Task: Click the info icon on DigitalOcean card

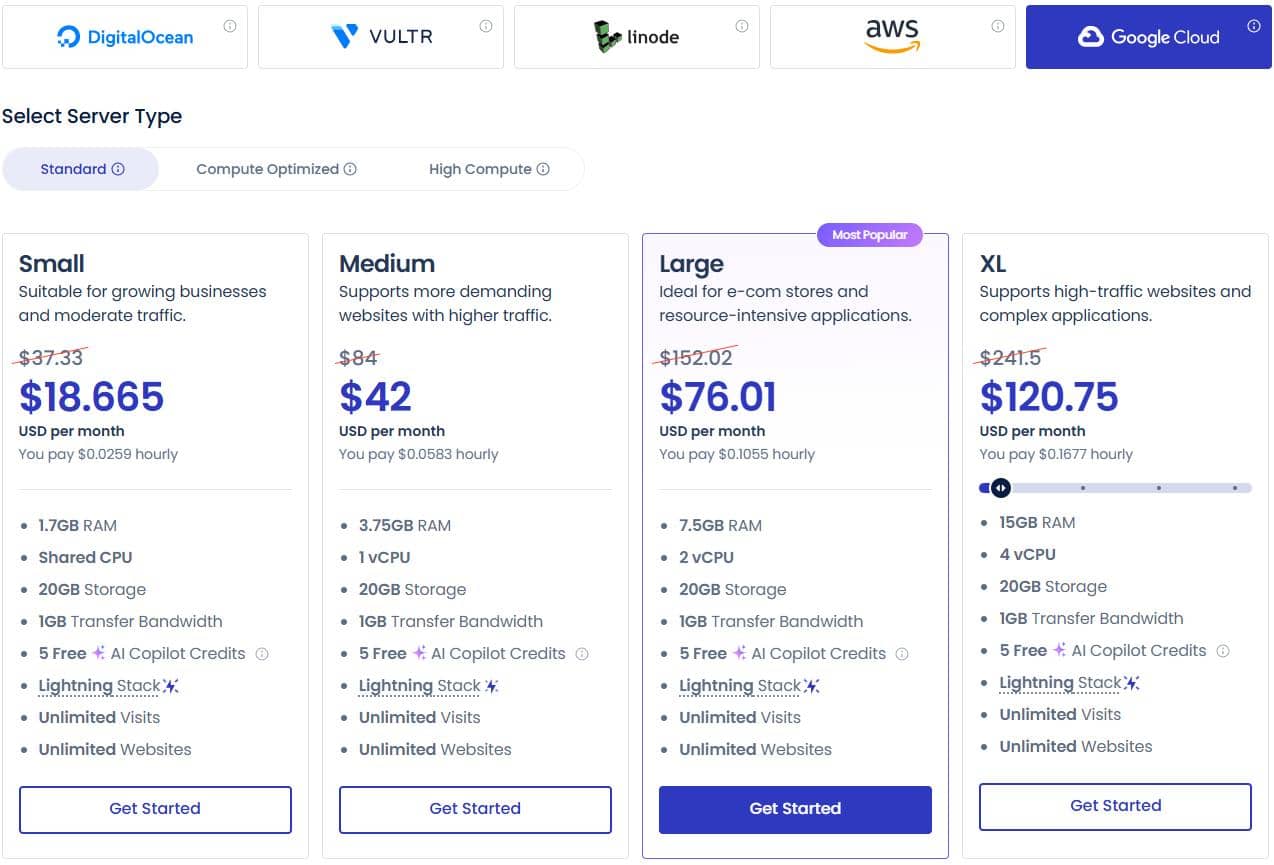Action: tap(230, 27)
